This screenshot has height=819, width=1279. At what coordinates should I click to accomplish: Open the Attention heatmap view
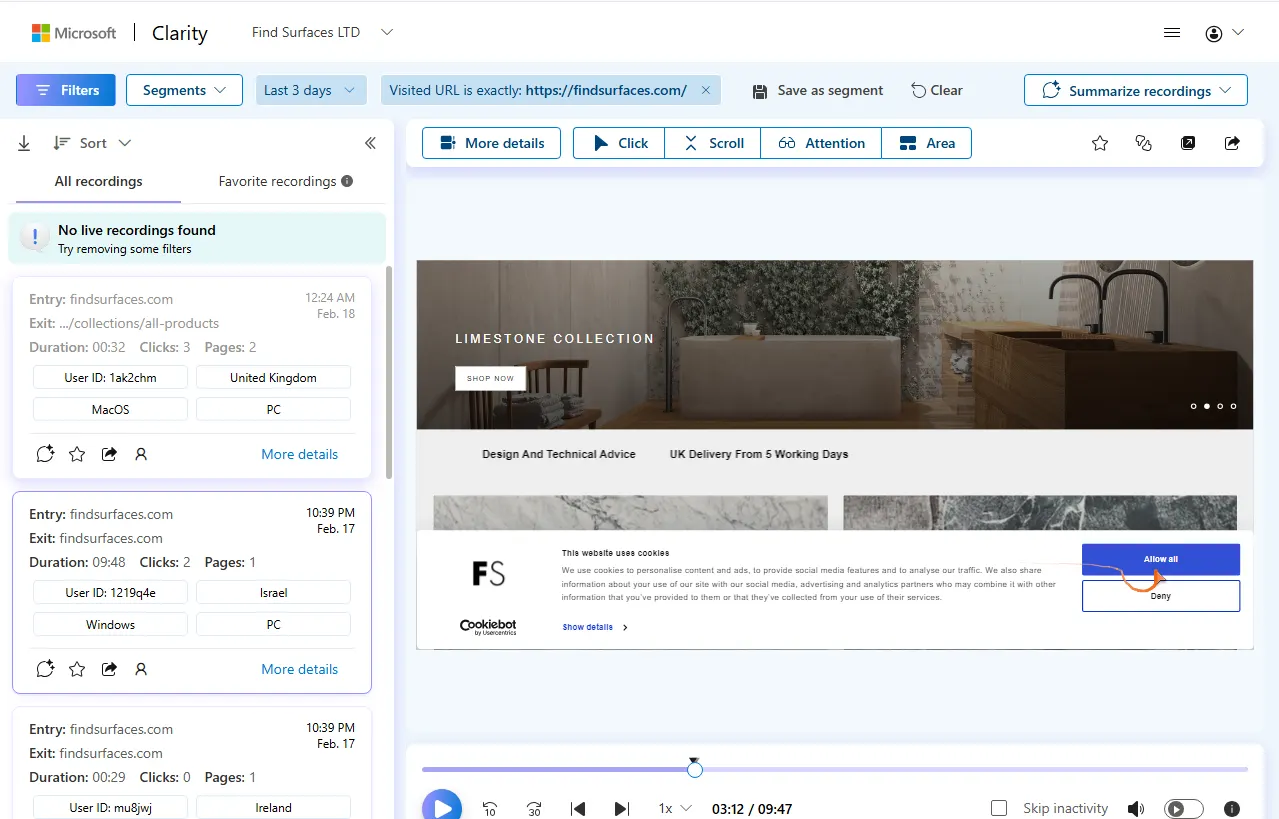coord(821,143)
